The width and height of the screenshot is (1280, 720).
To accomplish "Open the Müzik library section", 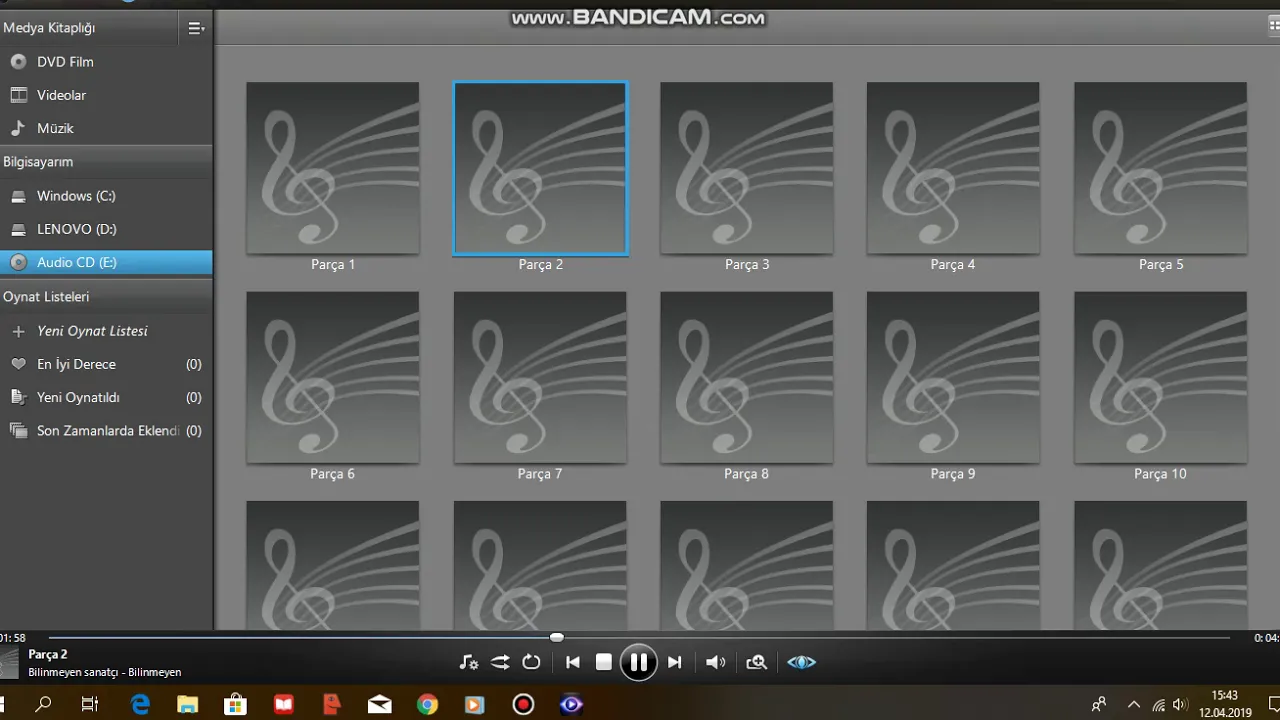I will (x=106, y=128).
